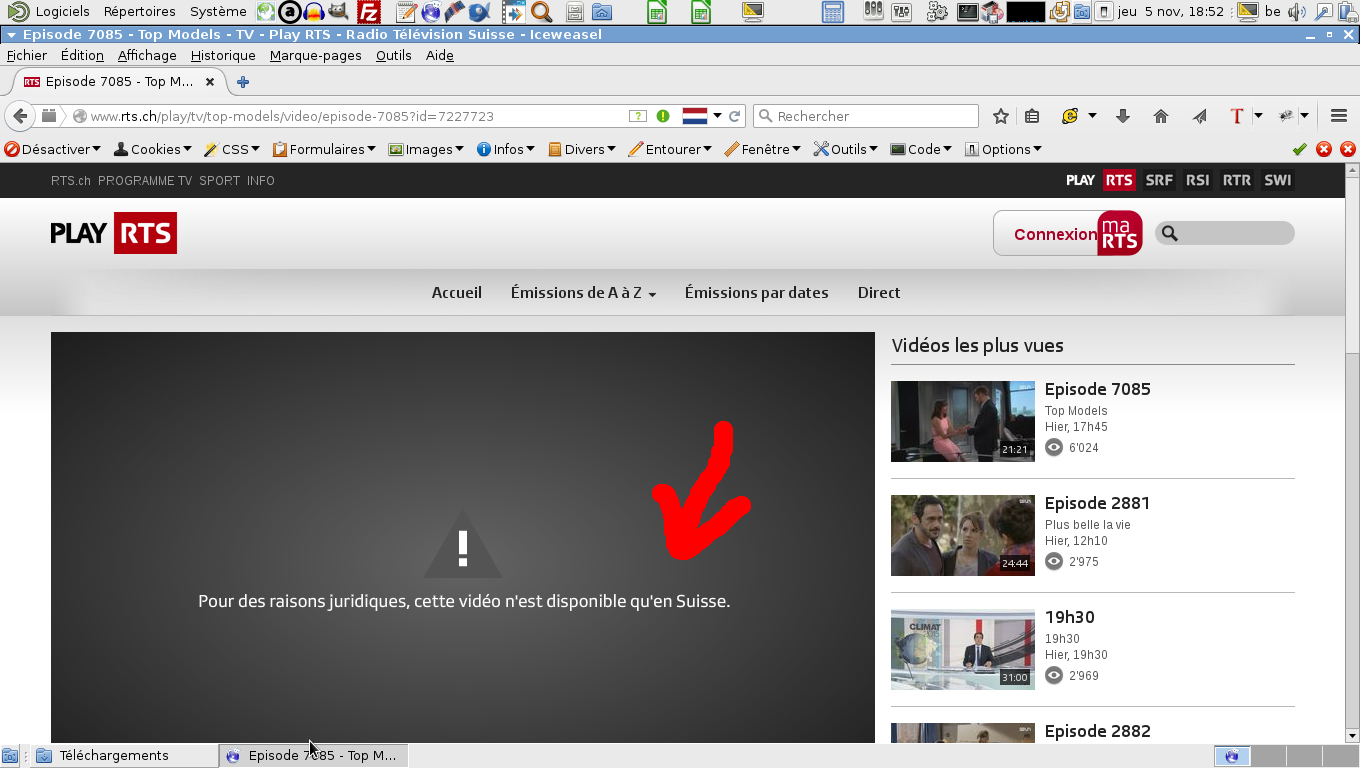Open the Désactiver dropdown in developer toolbar
1360x768 pixels.
coord(53,149)
